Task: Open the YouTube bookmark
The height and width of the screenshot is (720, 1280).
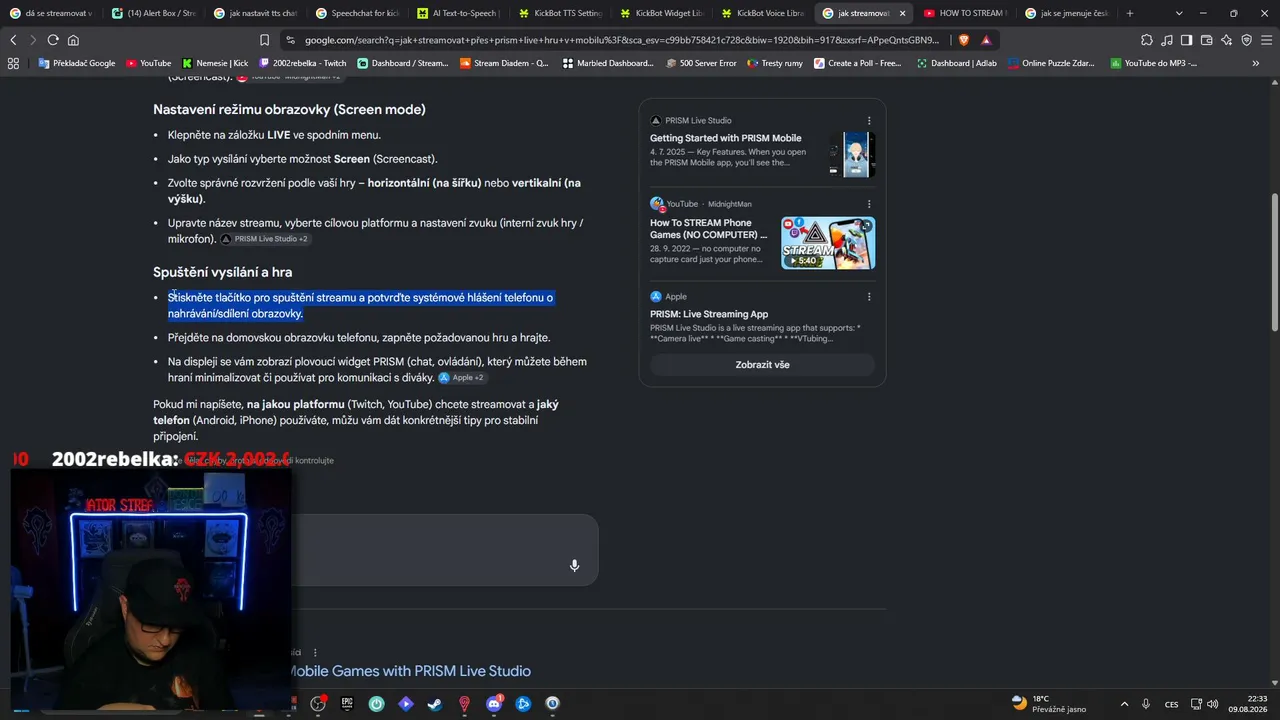Action: click(x=148, y=63)
